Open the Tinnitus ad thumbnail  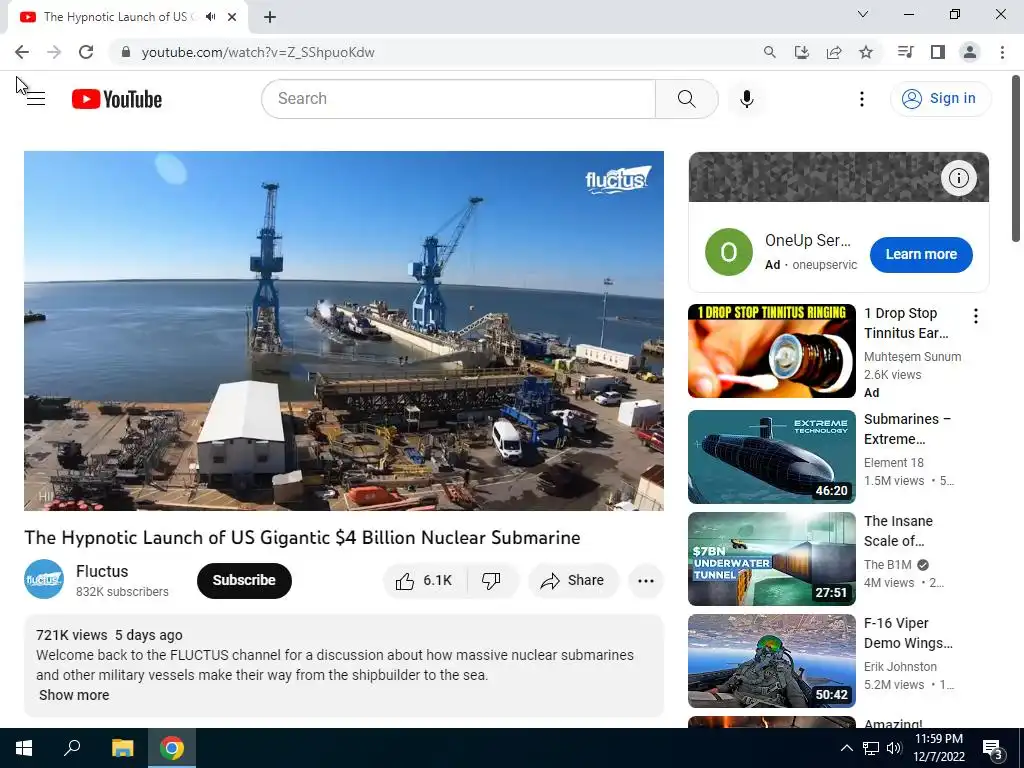click(771, 351)
